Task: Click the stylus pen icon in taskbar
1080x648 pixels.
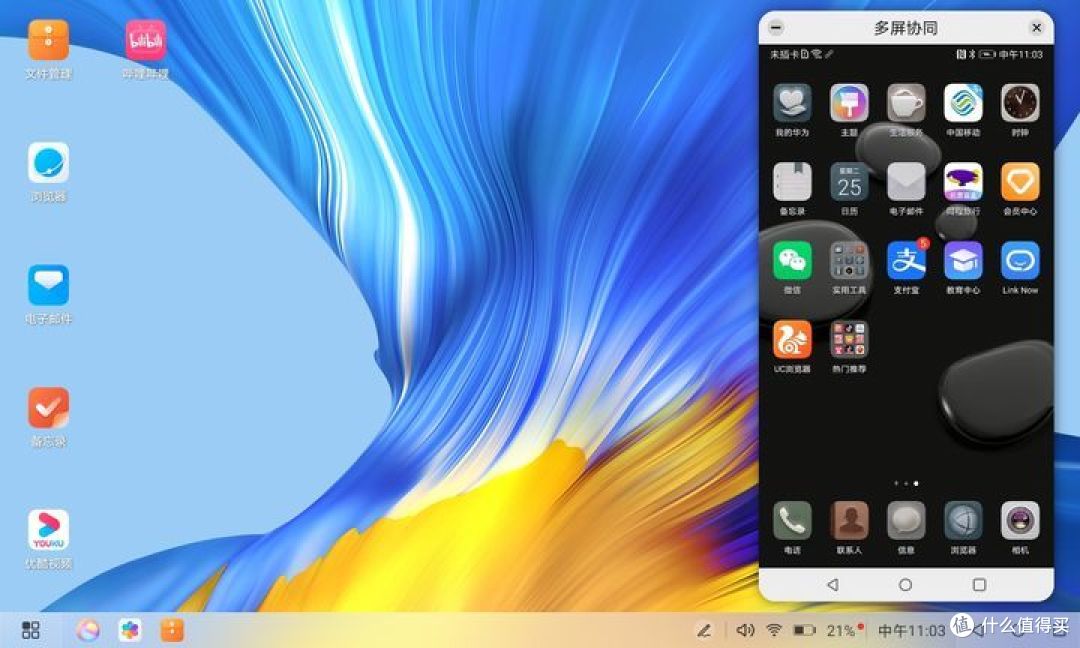Action: (703, 630)
